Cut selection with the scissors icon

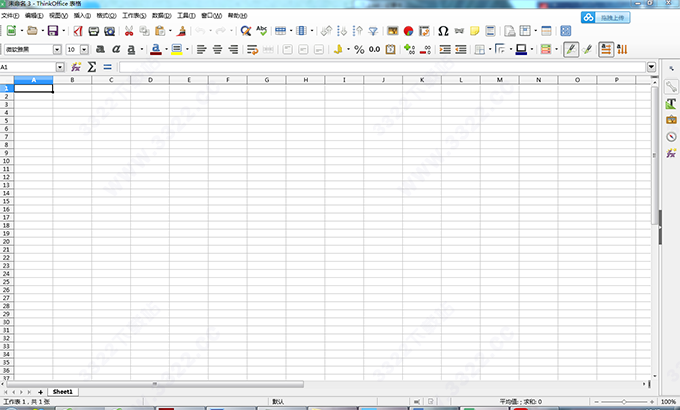click(x=129, y=31)
